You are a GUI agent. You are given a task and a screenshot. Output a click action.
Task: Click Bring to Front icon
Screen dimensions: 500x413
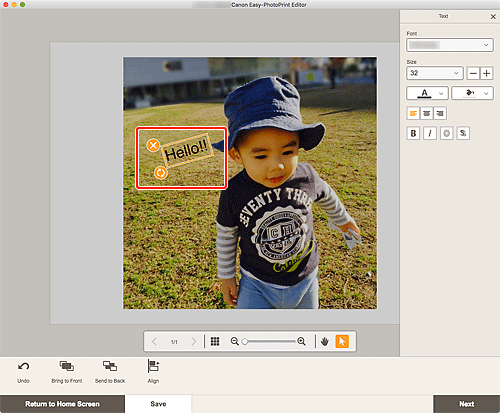pos(67,366)
